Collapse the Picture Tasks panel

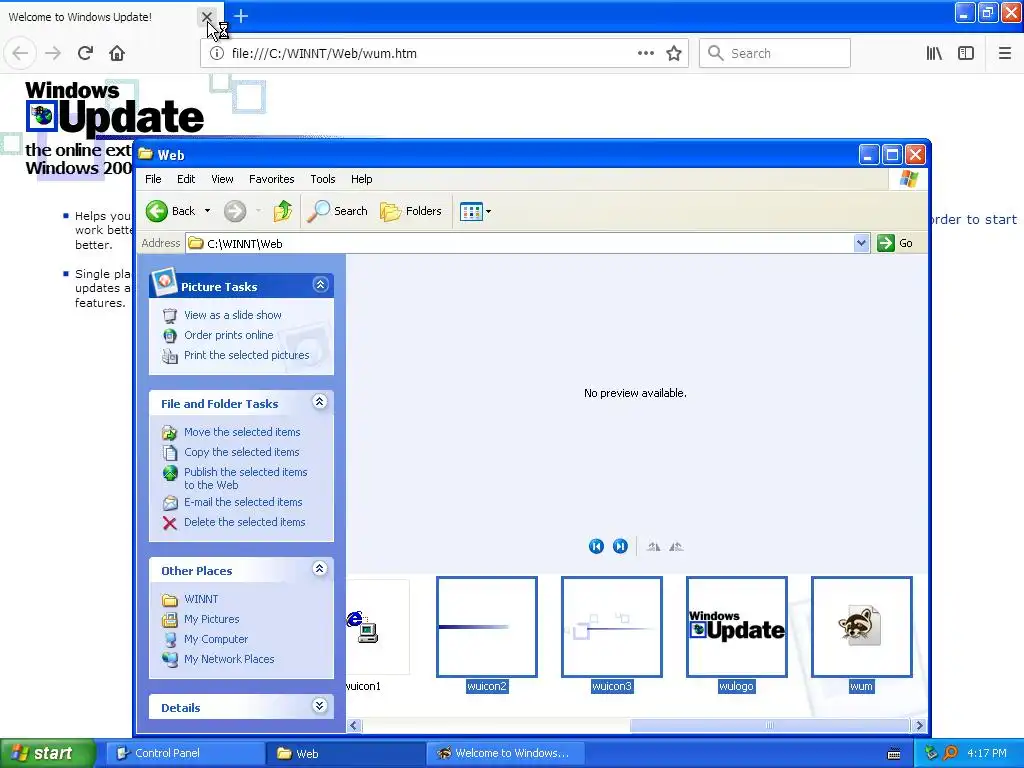point(320,285)
